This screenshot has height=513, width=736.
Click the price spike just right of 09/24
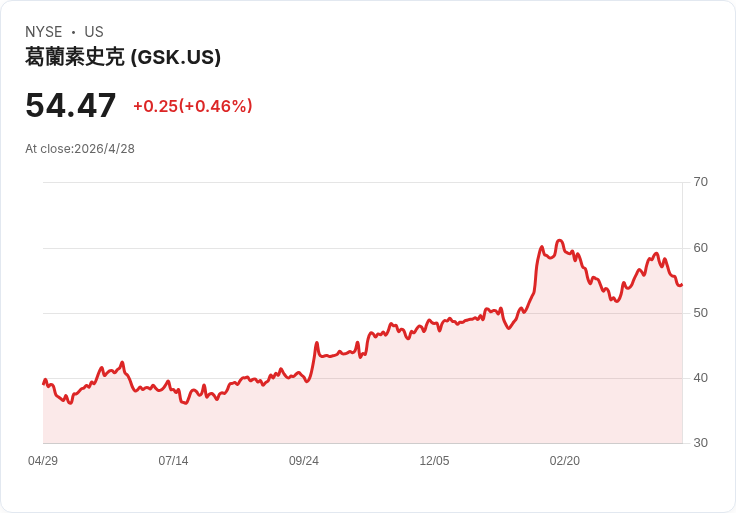pos(317,343)
